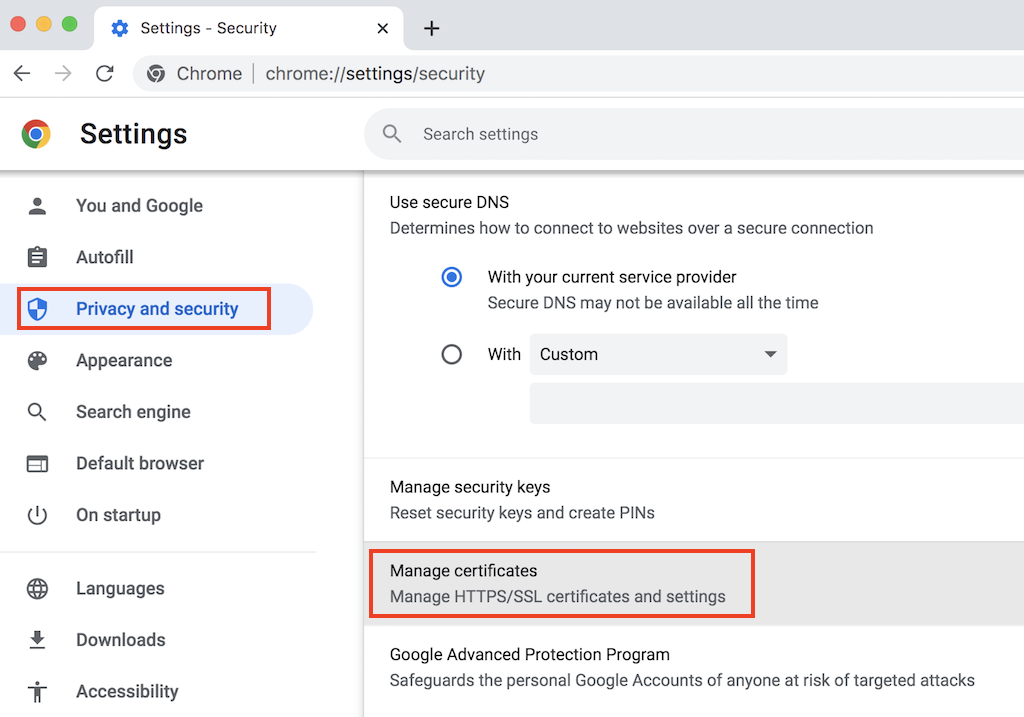Open Privacy and security section
This screenshot has height=717, width=1024.
click(157, 309)
